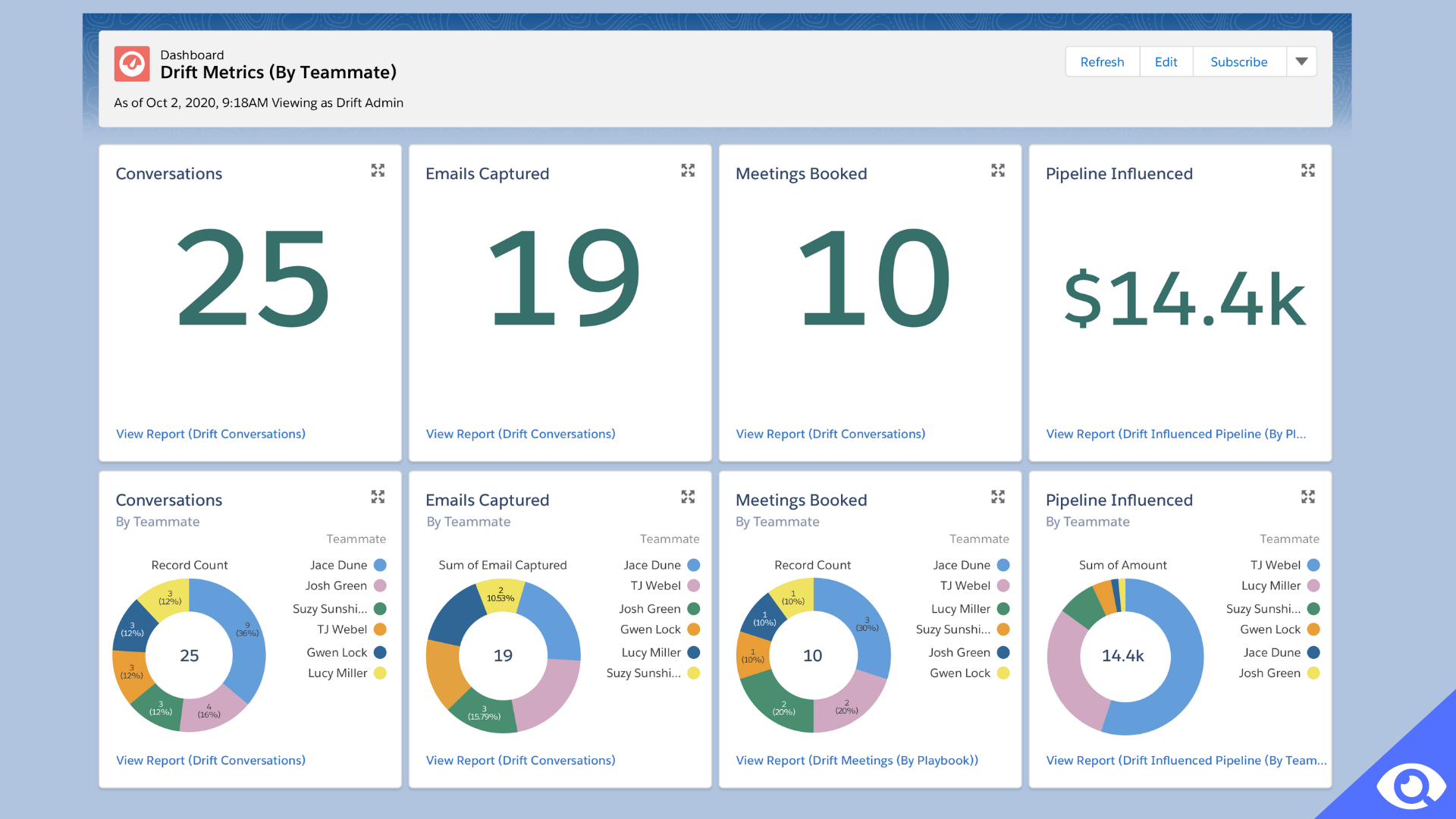Screen dimensions: 1456x819
Task: Click Josh Green swatch in Meetings Booked legend
Action: pos(1003,652)
